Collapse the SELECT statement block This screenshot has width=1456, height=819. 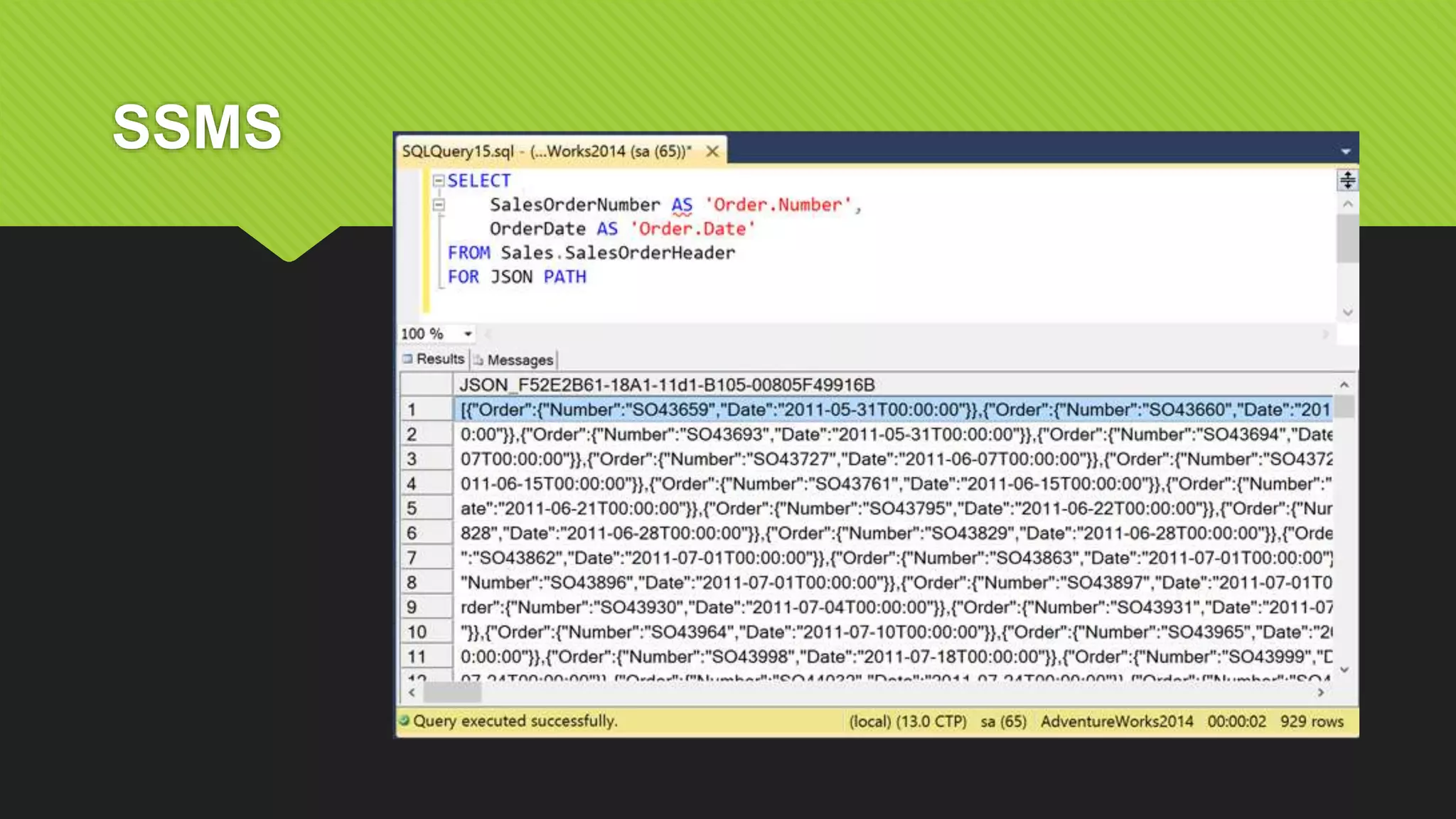439,181
